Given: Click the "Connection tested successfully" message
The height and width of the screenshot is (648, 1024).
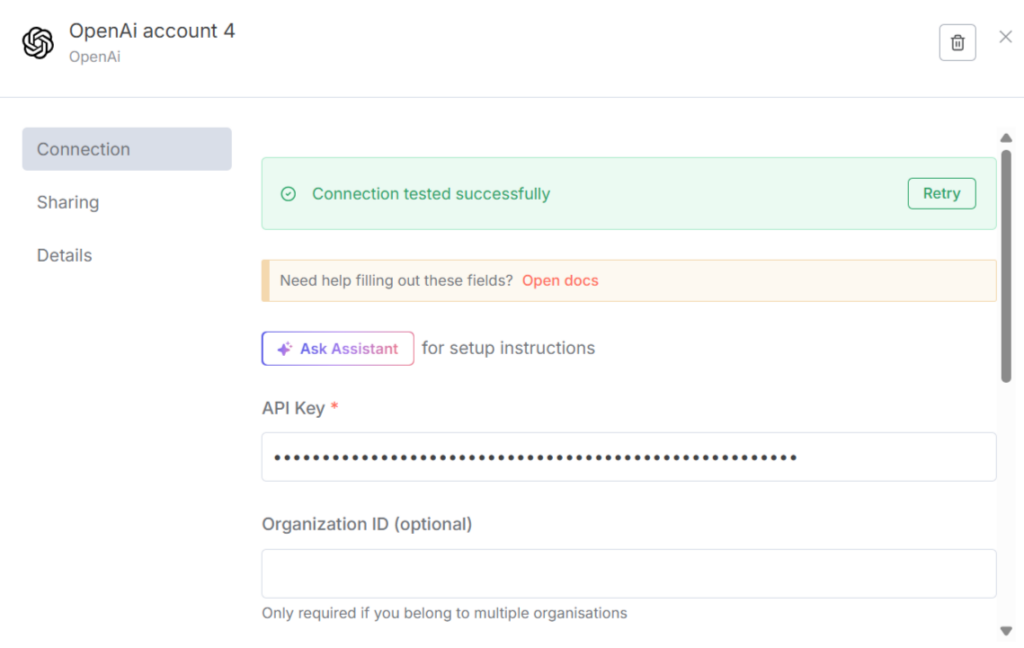Looking at the screenshot, I should tap(431, 194).
